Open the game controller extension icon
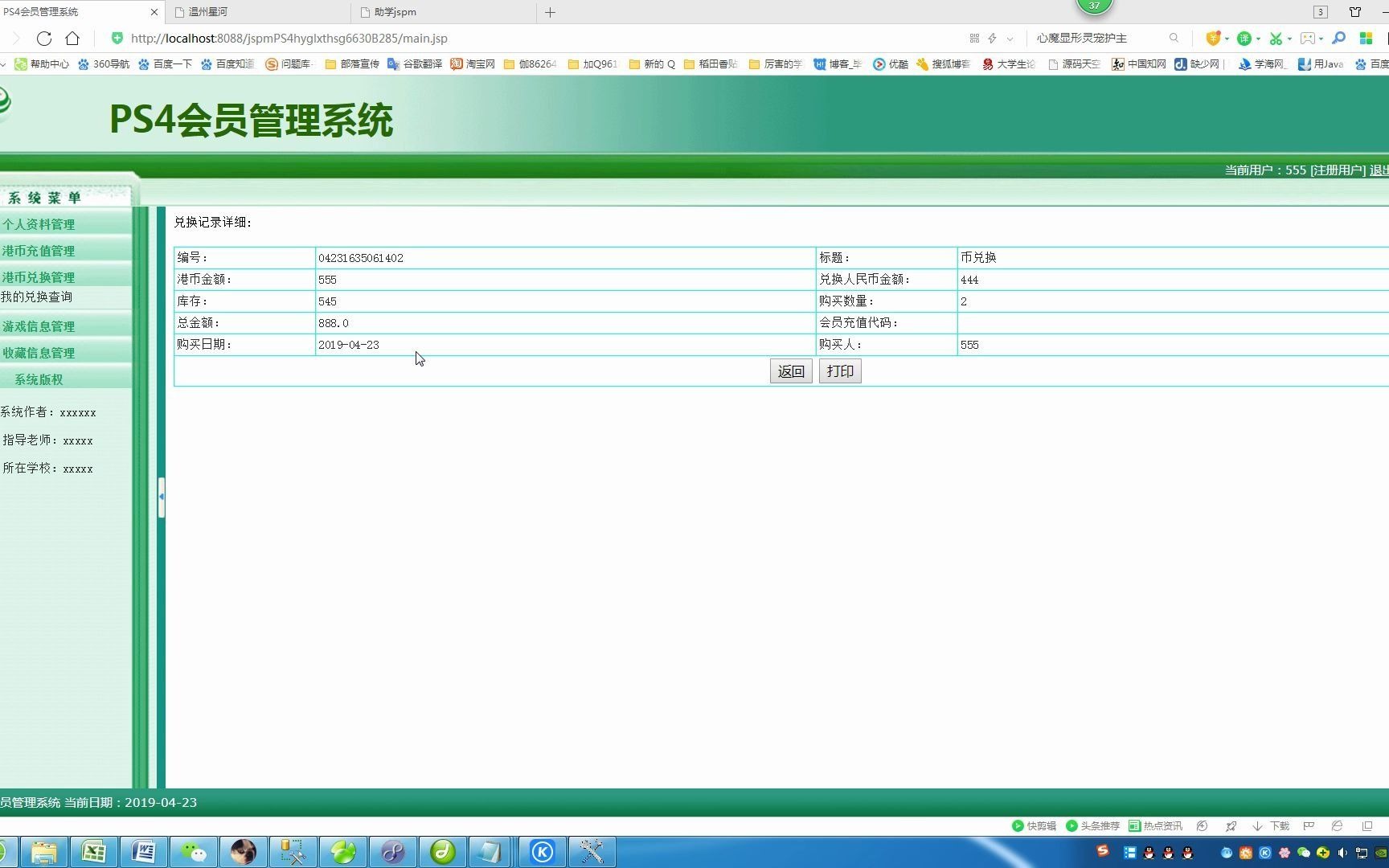The image size is (1389, 868). (1308, 38)
